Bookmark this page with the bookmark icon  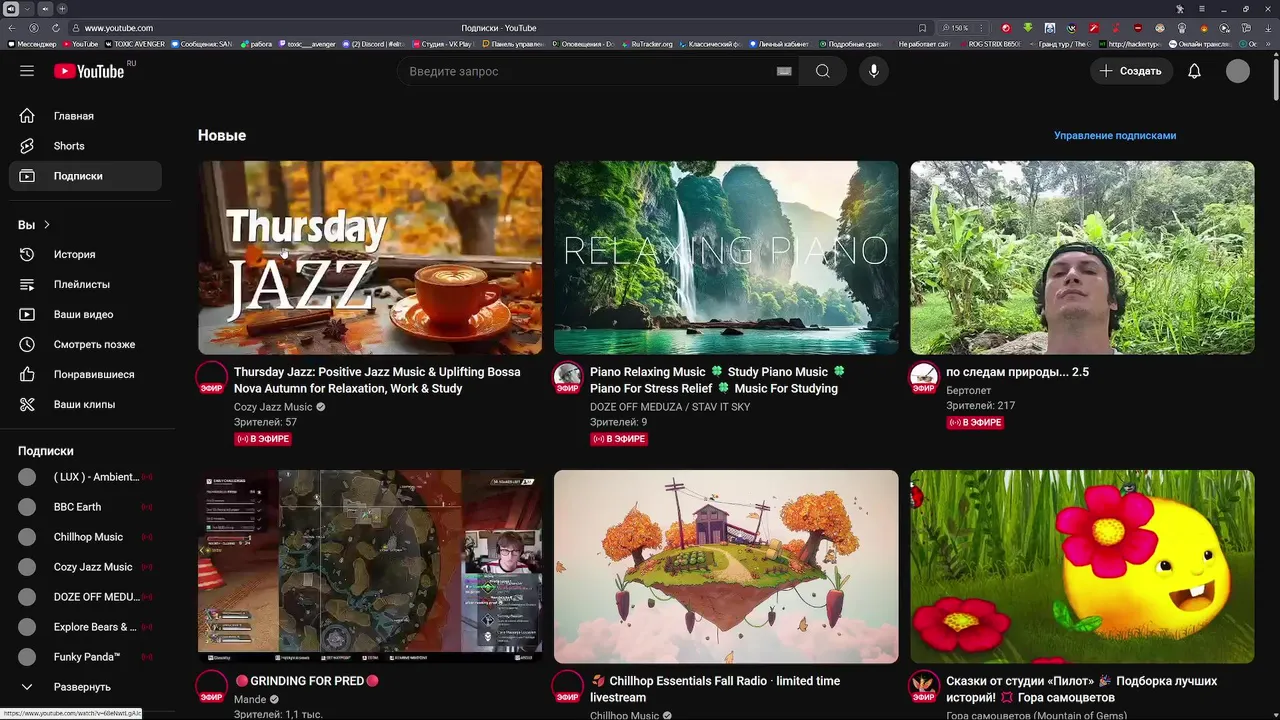(922, 28)
